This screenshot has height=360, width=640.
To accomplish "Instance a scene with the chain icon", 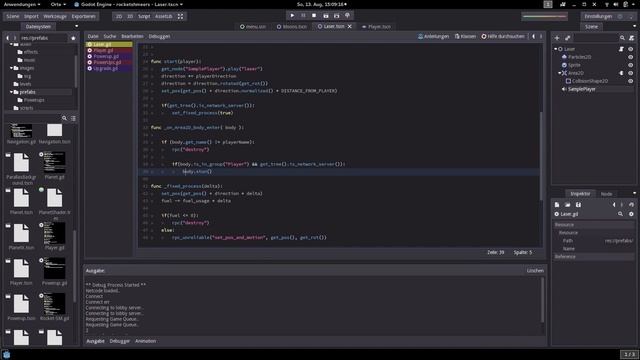I will [567, 38].
